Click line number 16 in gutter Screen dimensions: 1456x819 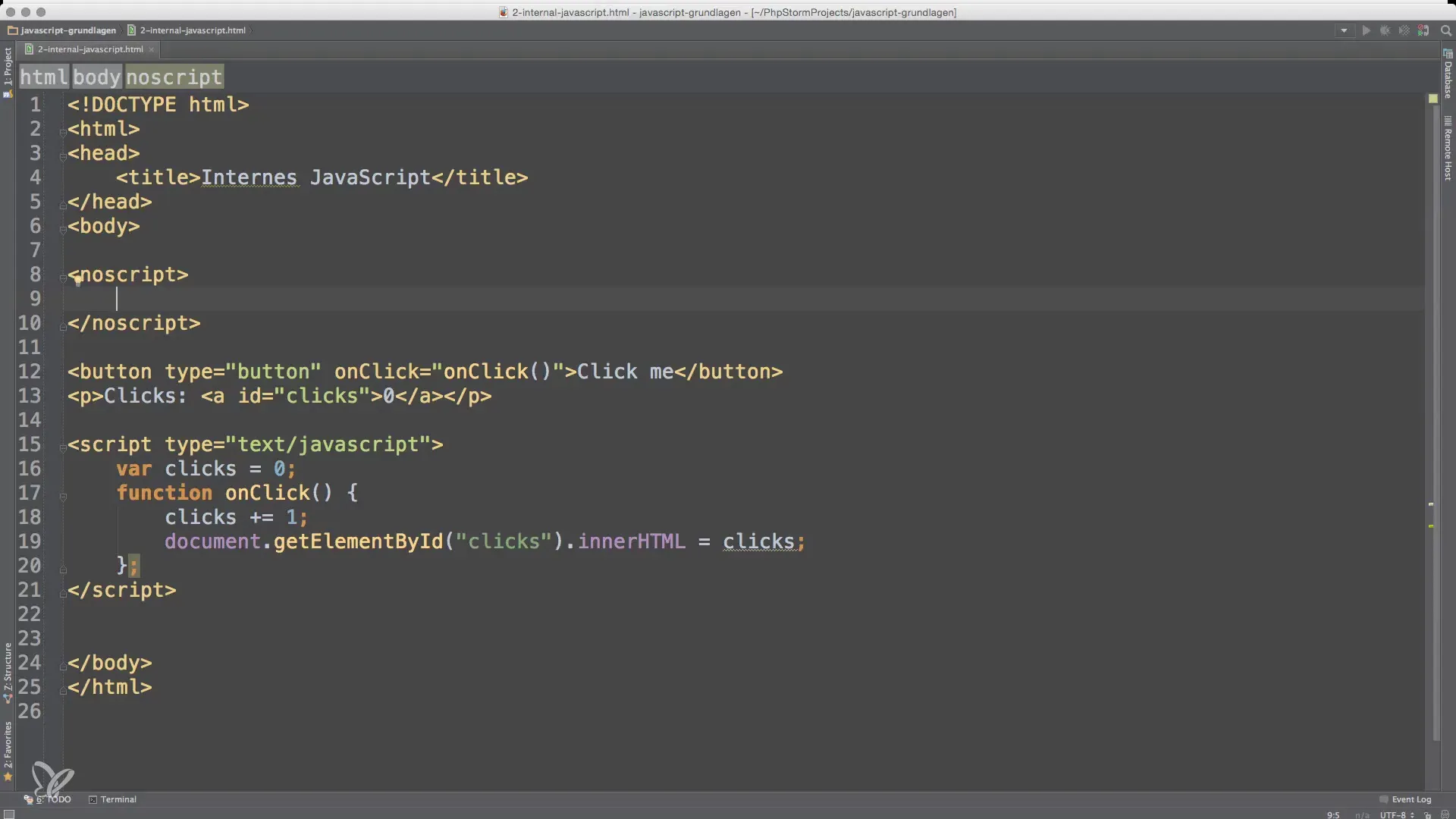point(30,469)
